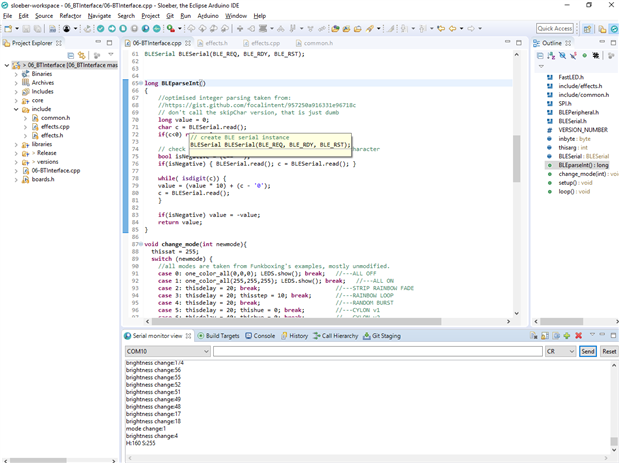Fold the BLEparseInt function at line 65
This screenshot has width=619, height=463.
point(139,82)
